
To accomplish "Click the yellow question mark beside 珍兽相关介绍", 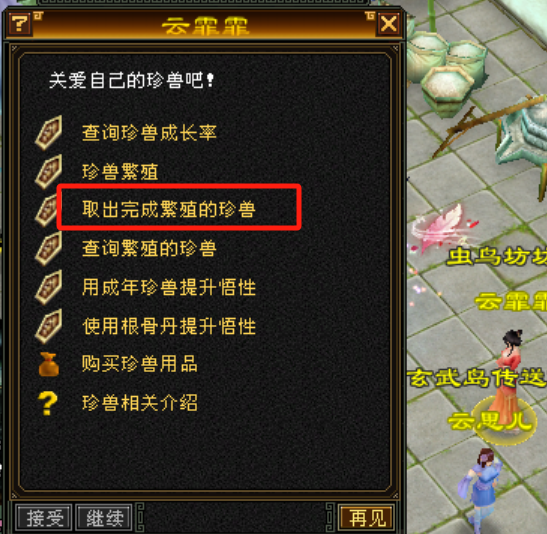I will [x=48, y=403].
